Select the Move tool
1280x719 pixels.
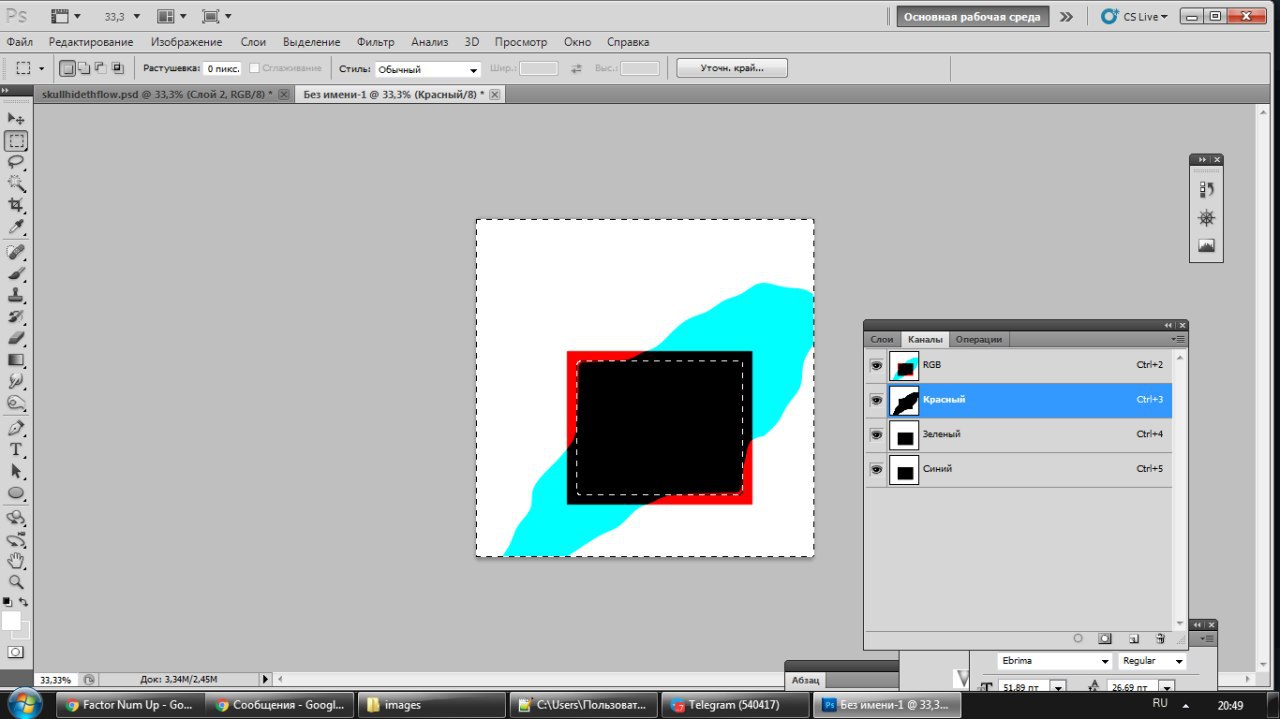(x=16, y=119)
